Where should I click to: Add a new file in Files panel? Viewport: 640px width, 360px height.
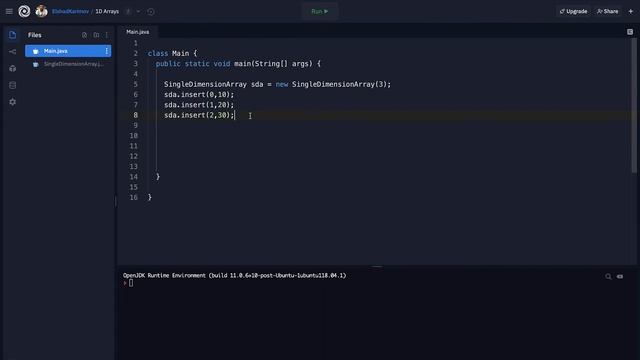click(x=84, y=35)
